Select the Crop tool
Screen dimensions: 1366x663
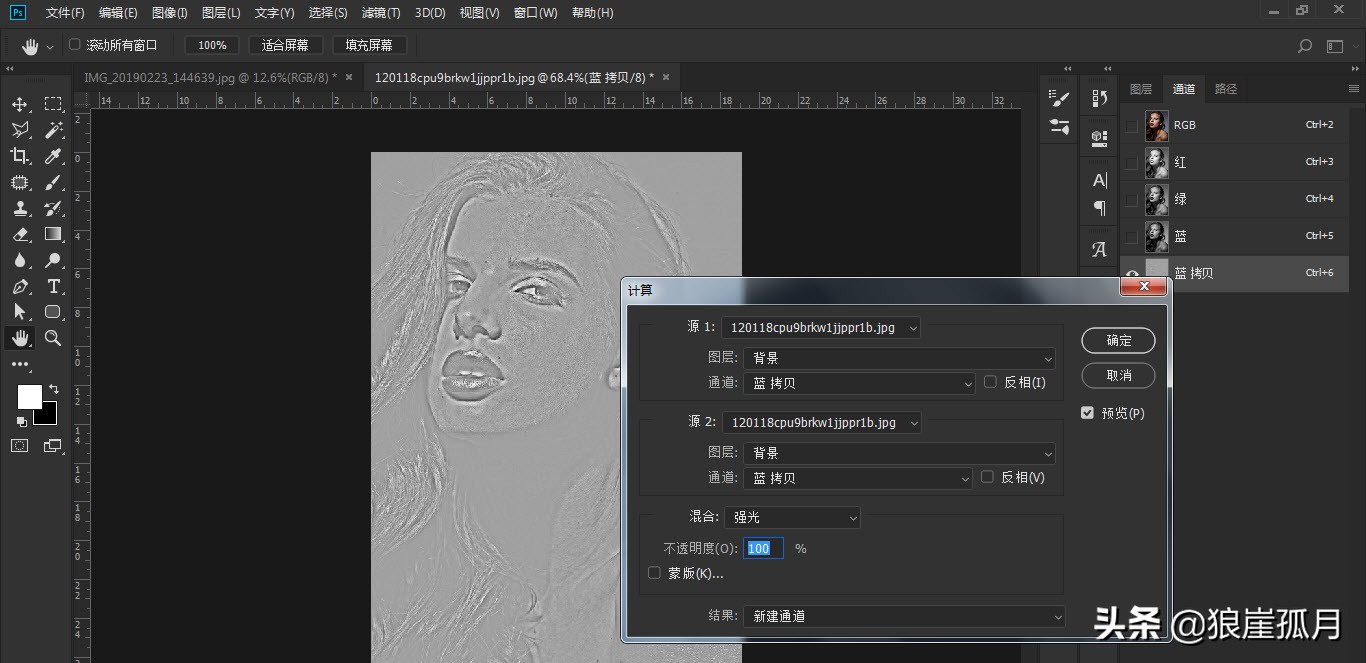(20, 156)
